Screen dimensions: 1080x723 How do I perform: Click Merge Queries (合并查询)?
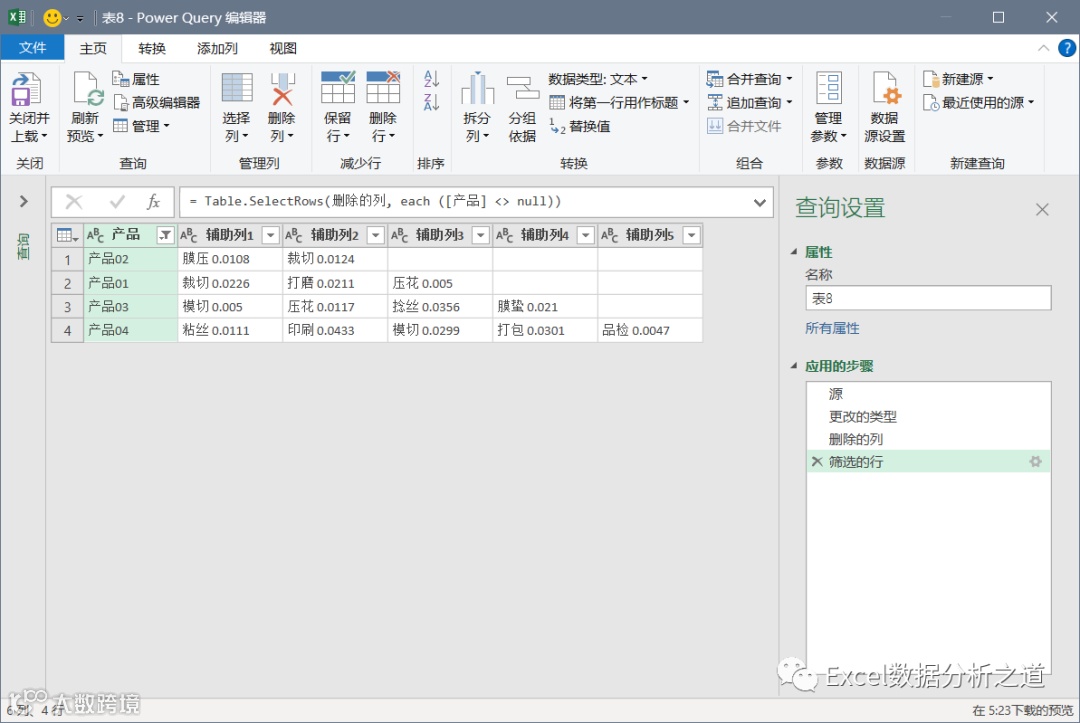pyautogui.click(x=749, y=79)
